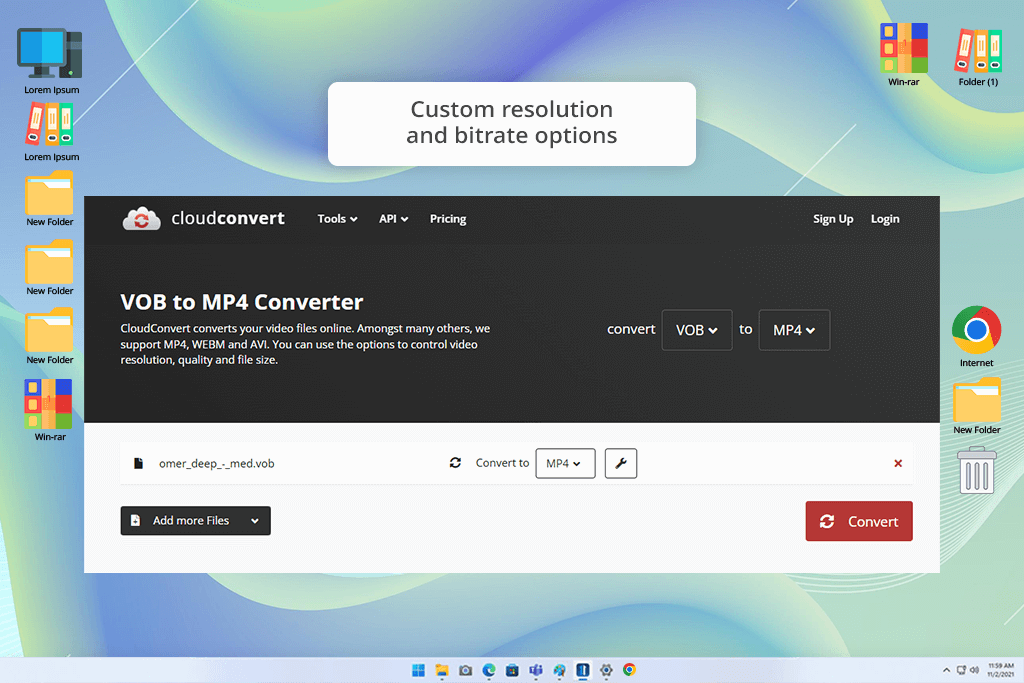
Task: Open the Paint app taskbar icon
Action: pos(559,670)
